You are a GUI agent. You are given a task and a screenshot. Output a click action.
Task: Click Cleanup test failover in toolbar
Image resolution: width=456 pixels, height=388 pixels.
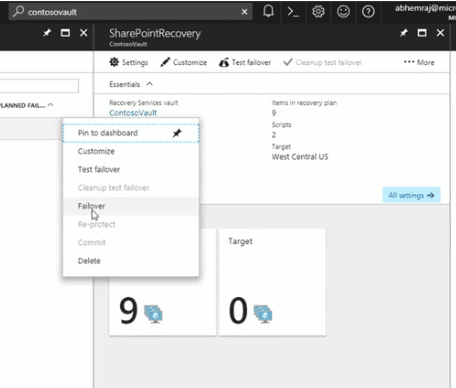[322, 62]
